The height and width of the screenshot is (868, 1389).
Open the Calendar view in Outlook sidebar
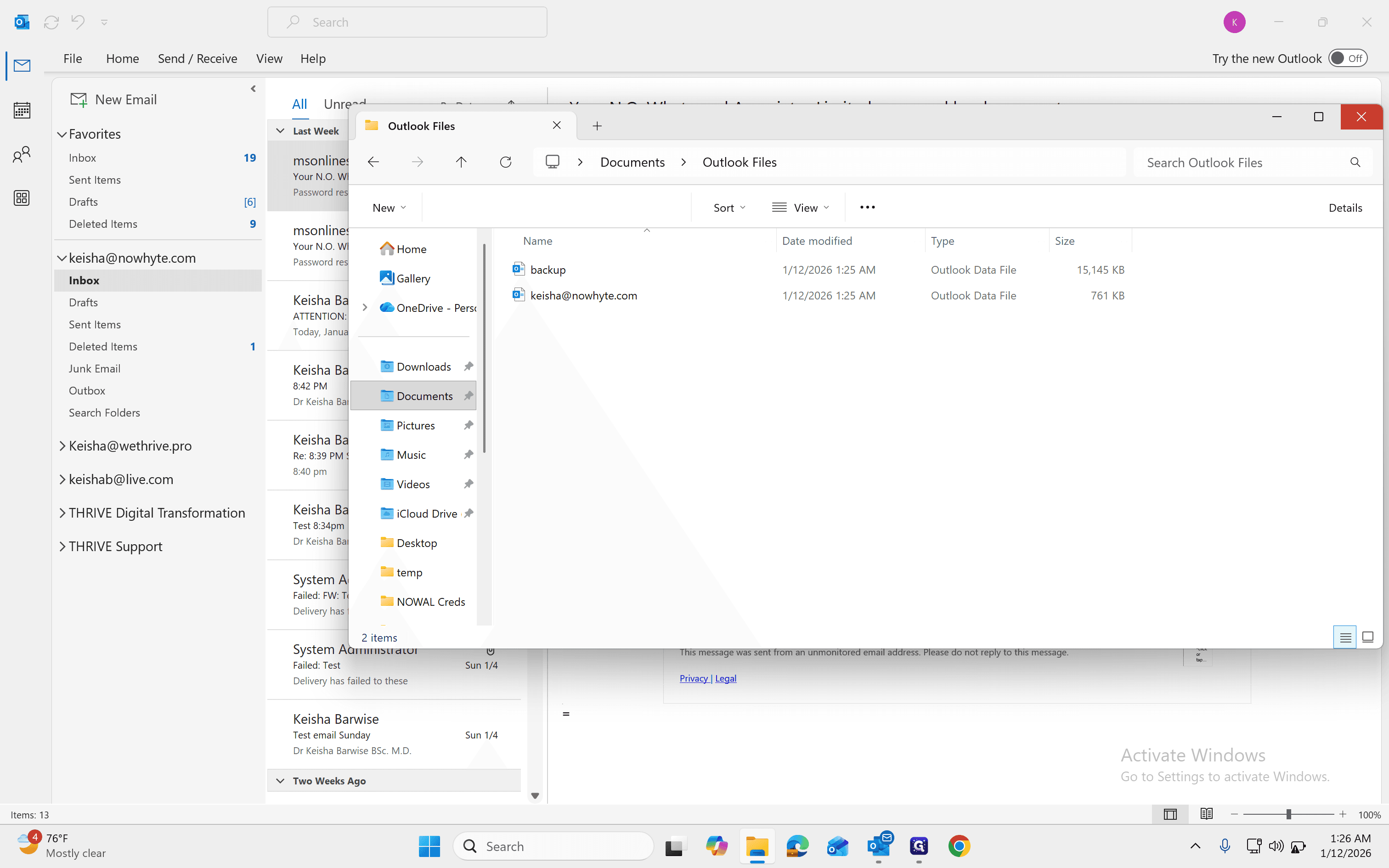pyautogui.click(x=22, y=110)
